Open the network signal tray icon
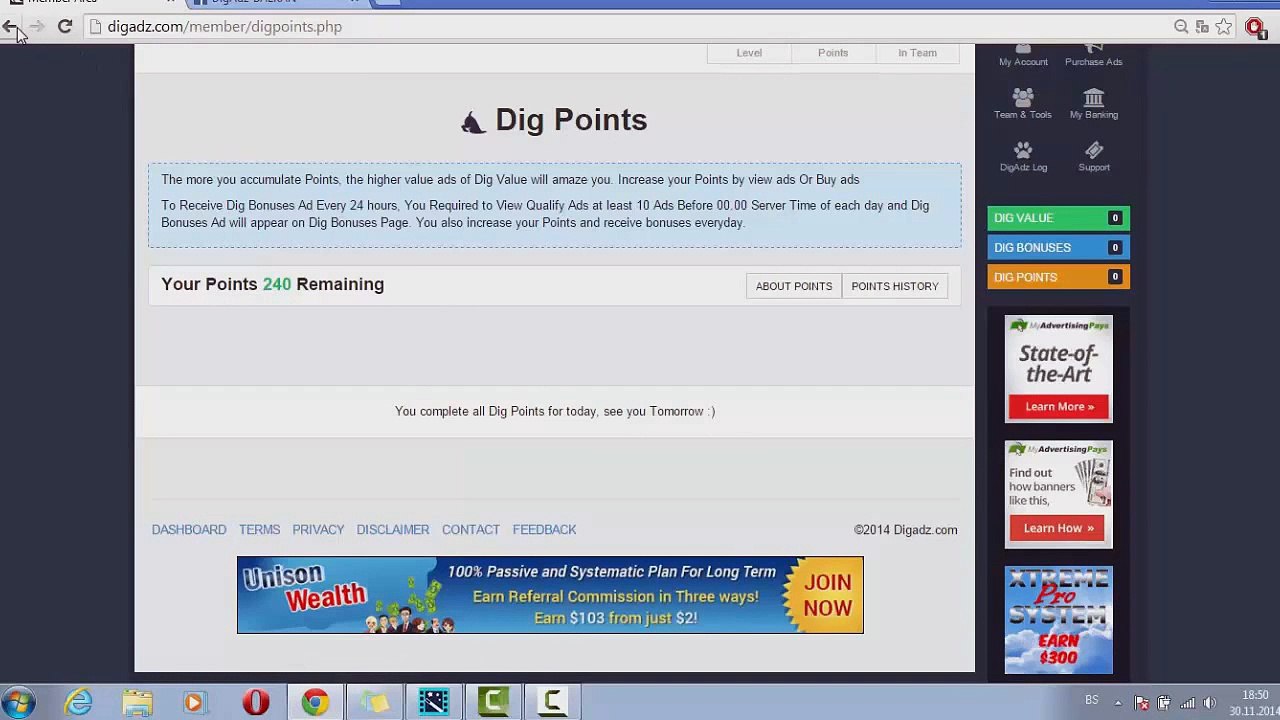The height and width of the screenshot is (720, 1280). (1187, 702)
